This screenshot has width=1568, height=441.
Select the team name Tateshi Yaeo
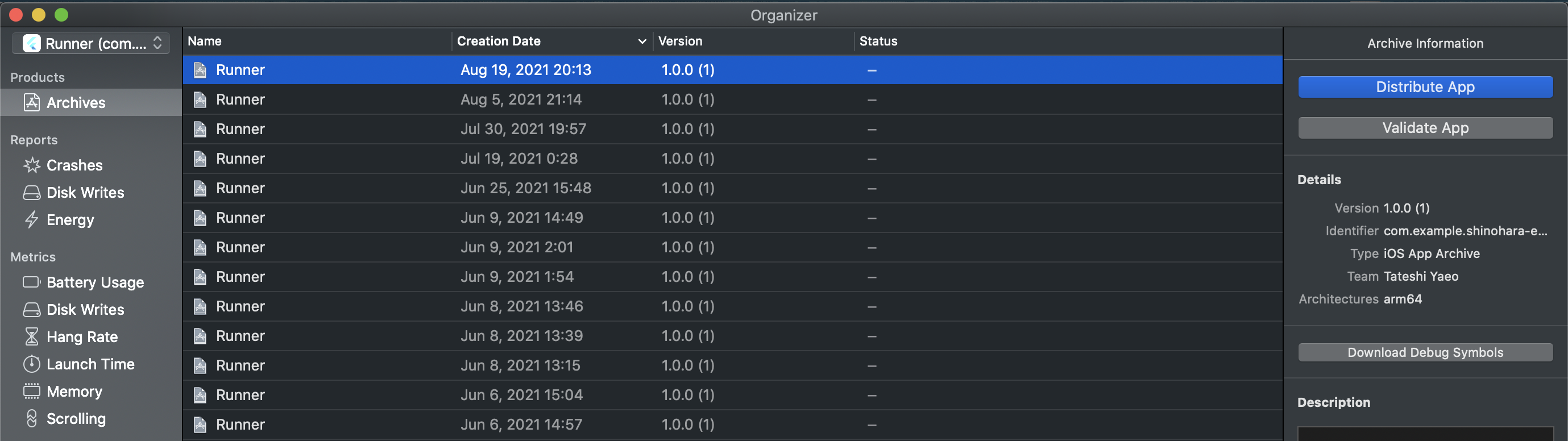pos(1421,276)
